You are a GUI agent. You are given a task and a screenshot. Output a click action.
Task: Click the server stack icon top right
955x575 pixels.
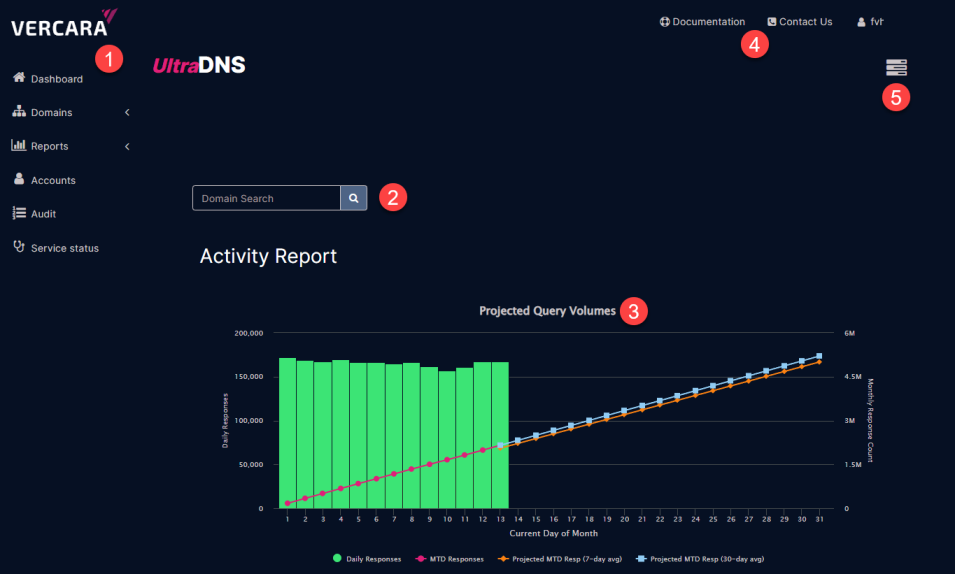coord(896,67)
